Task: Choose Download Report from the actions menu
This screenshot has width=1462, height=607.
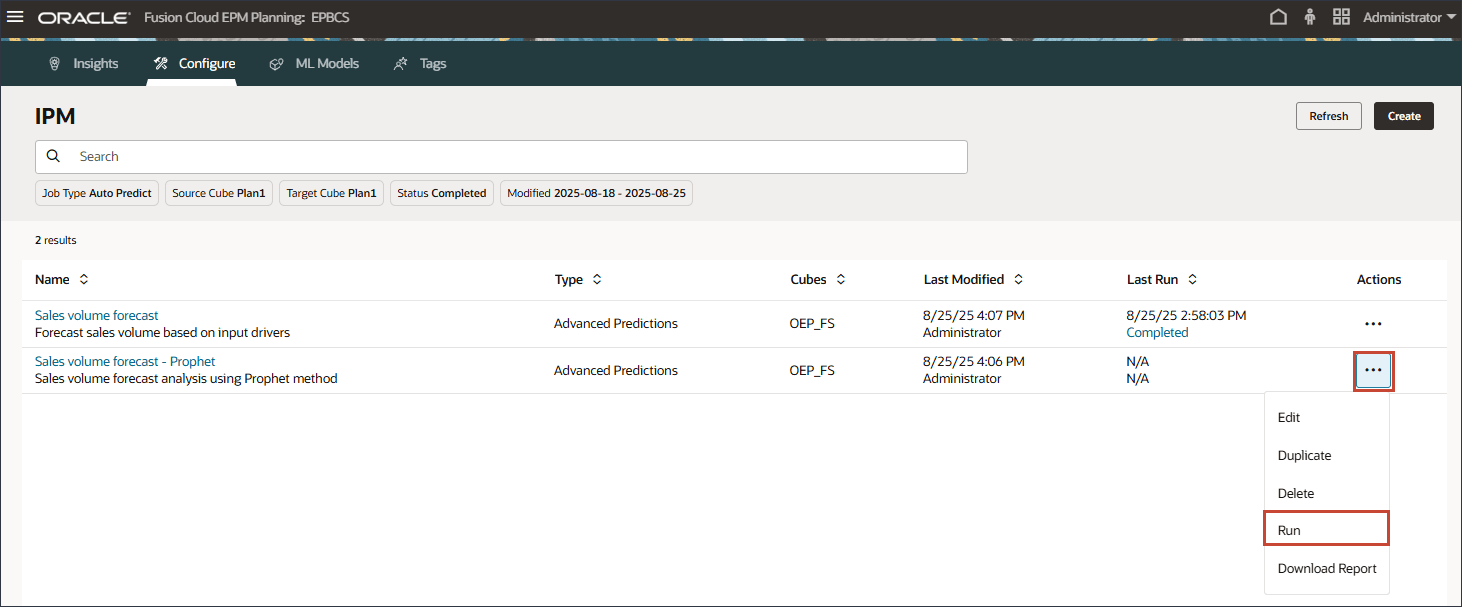Action: click(x=1327, y=569)
